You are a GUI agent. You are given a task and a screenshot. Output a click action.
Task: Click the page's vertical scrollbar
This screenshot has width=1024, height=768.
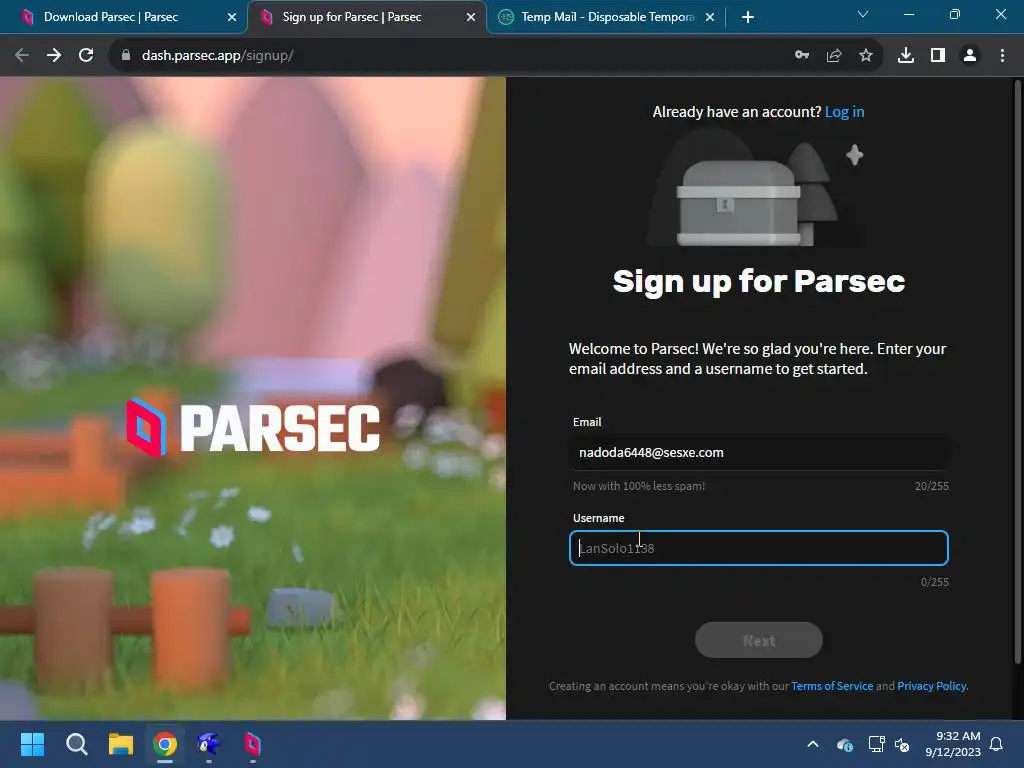pyautogui.click(x=1017, y=372)
